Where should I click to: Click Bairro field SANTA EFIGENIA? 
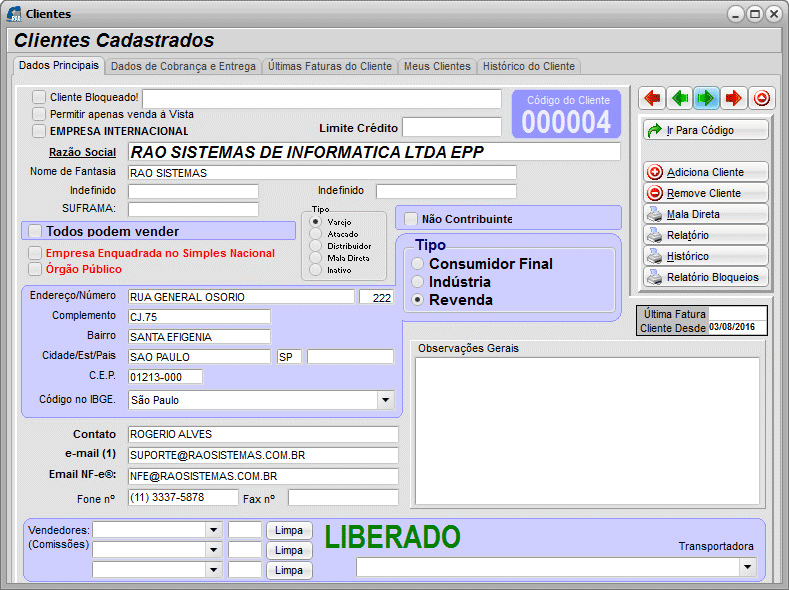coord(199,336)
